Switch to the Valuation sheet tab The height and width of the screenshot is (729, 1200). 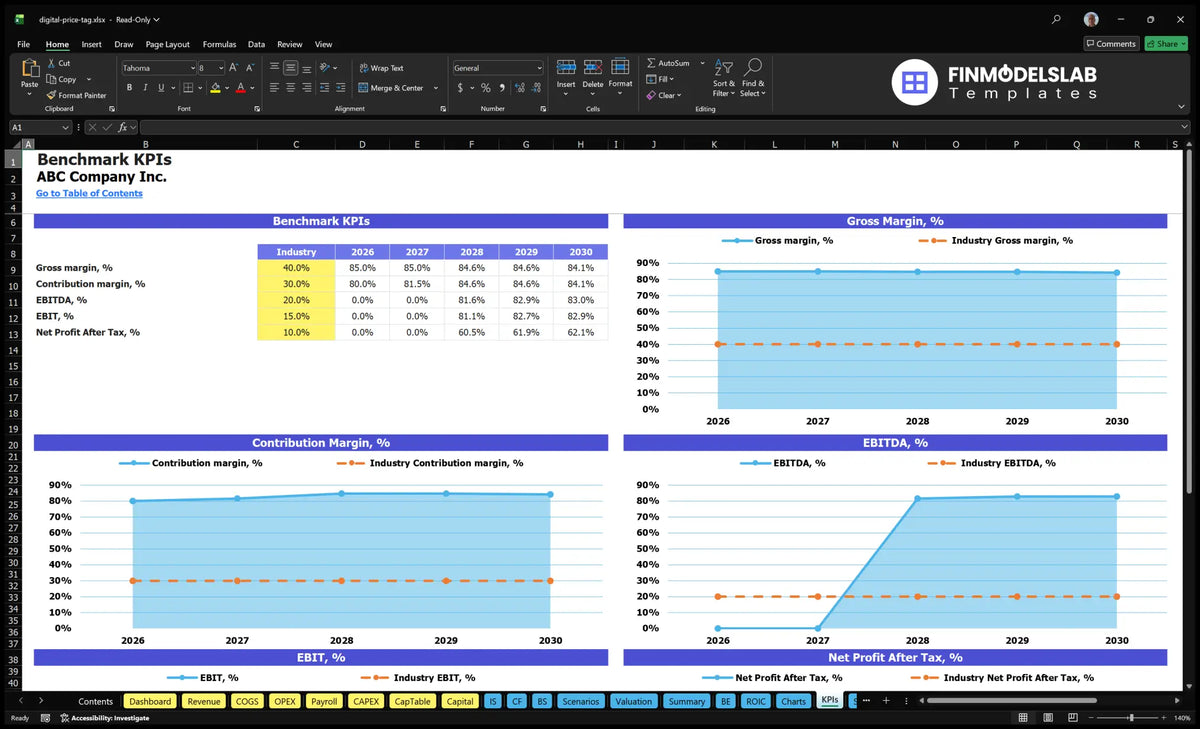pyautogui.click(x=633, y=701)
